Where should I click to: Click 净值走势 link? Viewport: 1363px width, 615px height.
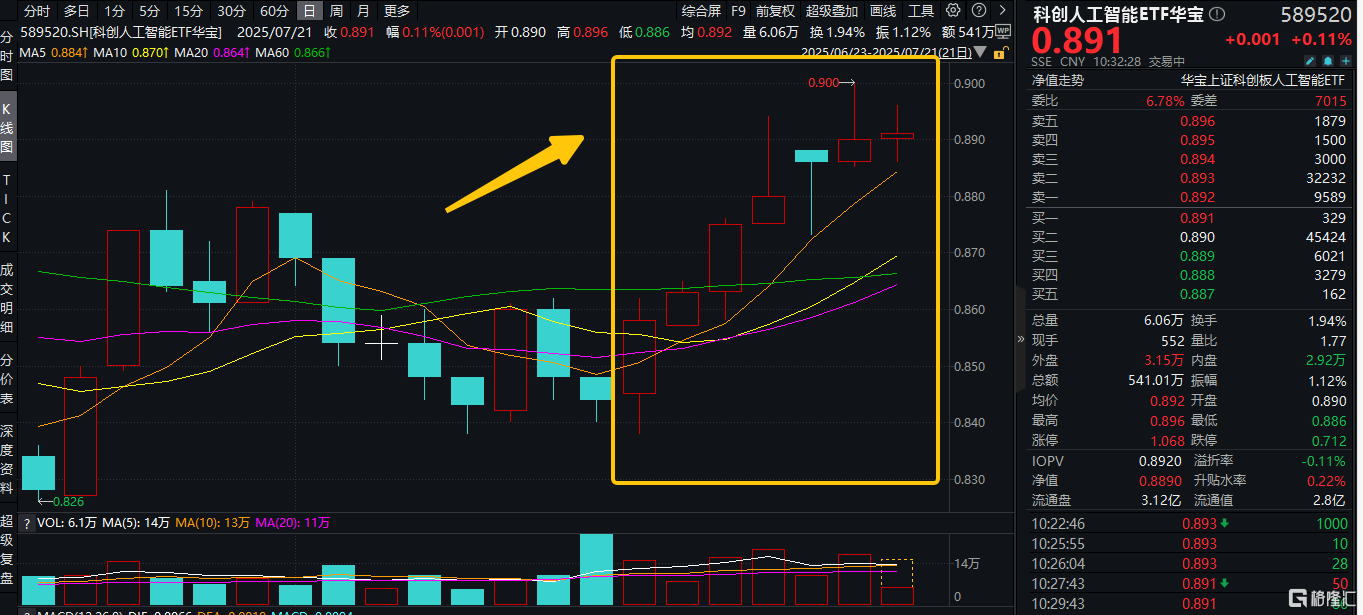click(x=1058, y=80)
